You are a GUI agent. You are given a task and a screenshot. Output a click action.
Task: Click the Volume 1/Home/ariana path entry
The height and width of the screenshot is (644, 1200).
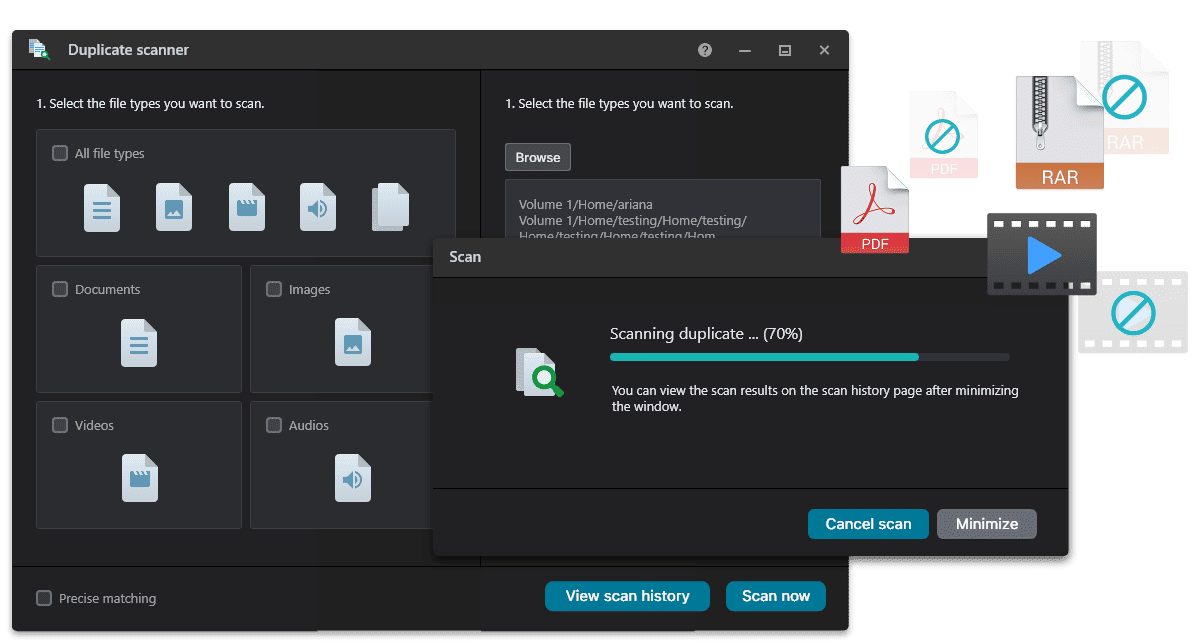point(585,205)
